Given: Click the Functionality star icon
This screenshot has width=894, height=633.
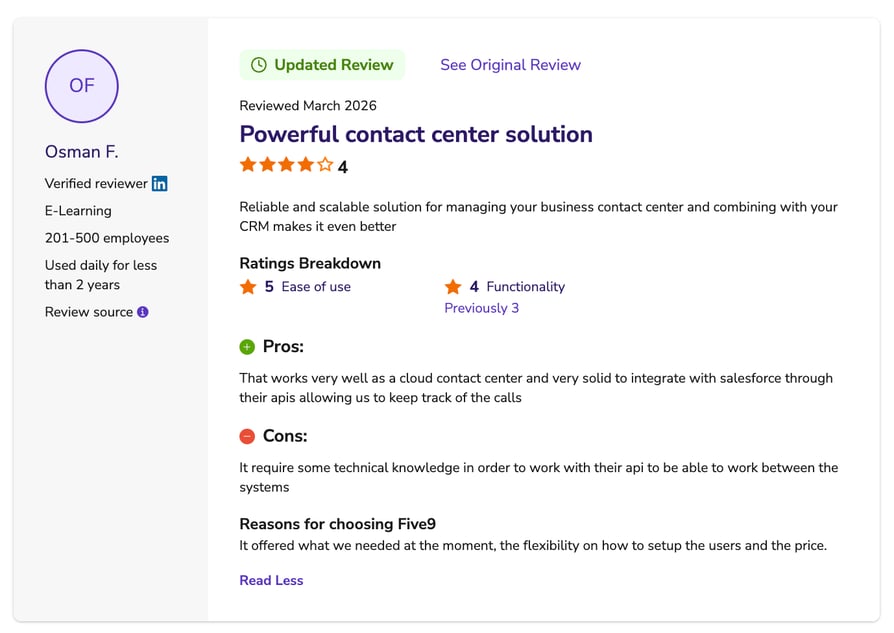Looking at the screenshot, I should [x=453, y=287].
